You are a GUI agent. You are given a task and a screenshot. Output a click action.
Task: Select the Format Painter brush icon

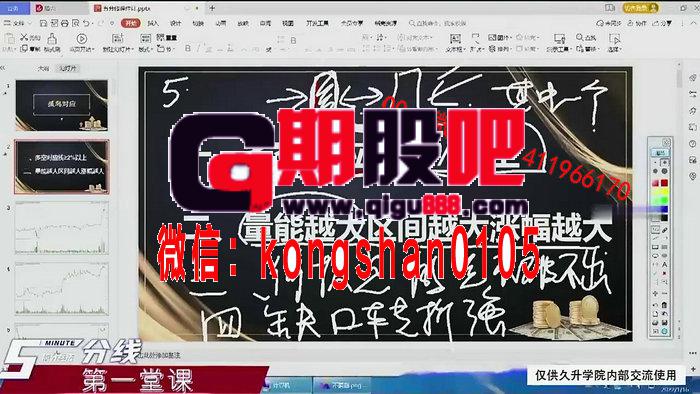click(x=52, y=39)
